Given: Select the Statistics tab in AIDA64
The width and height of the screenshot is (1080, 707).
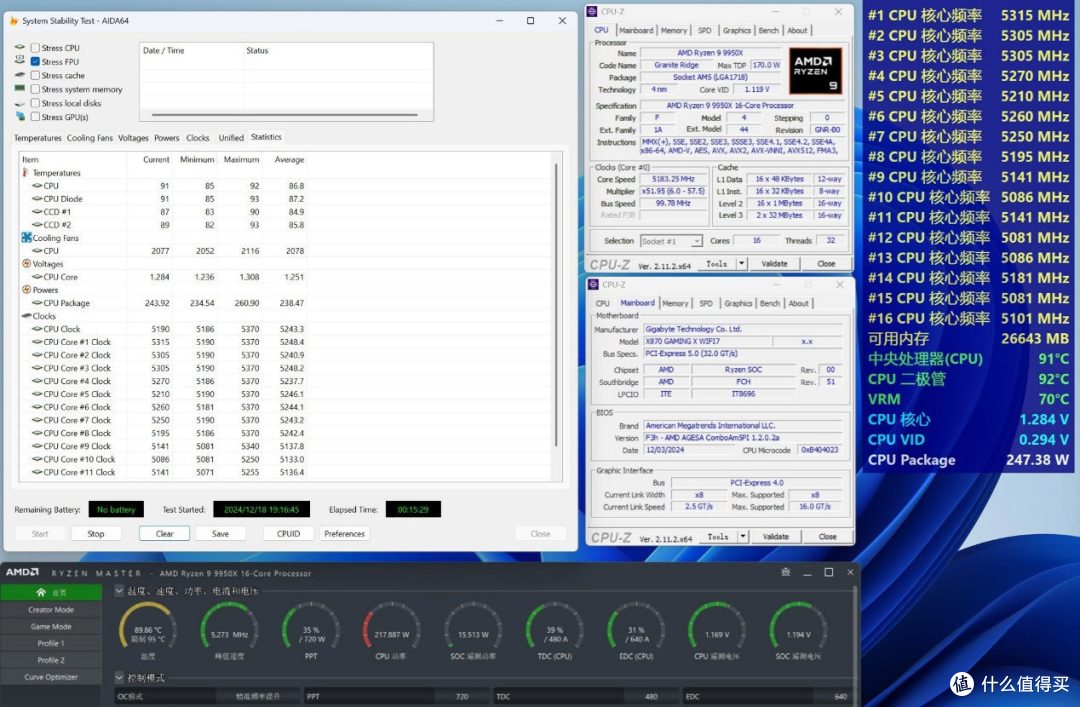Looking at the screenshot, I should pyautogui.click(x=266, y=137).
